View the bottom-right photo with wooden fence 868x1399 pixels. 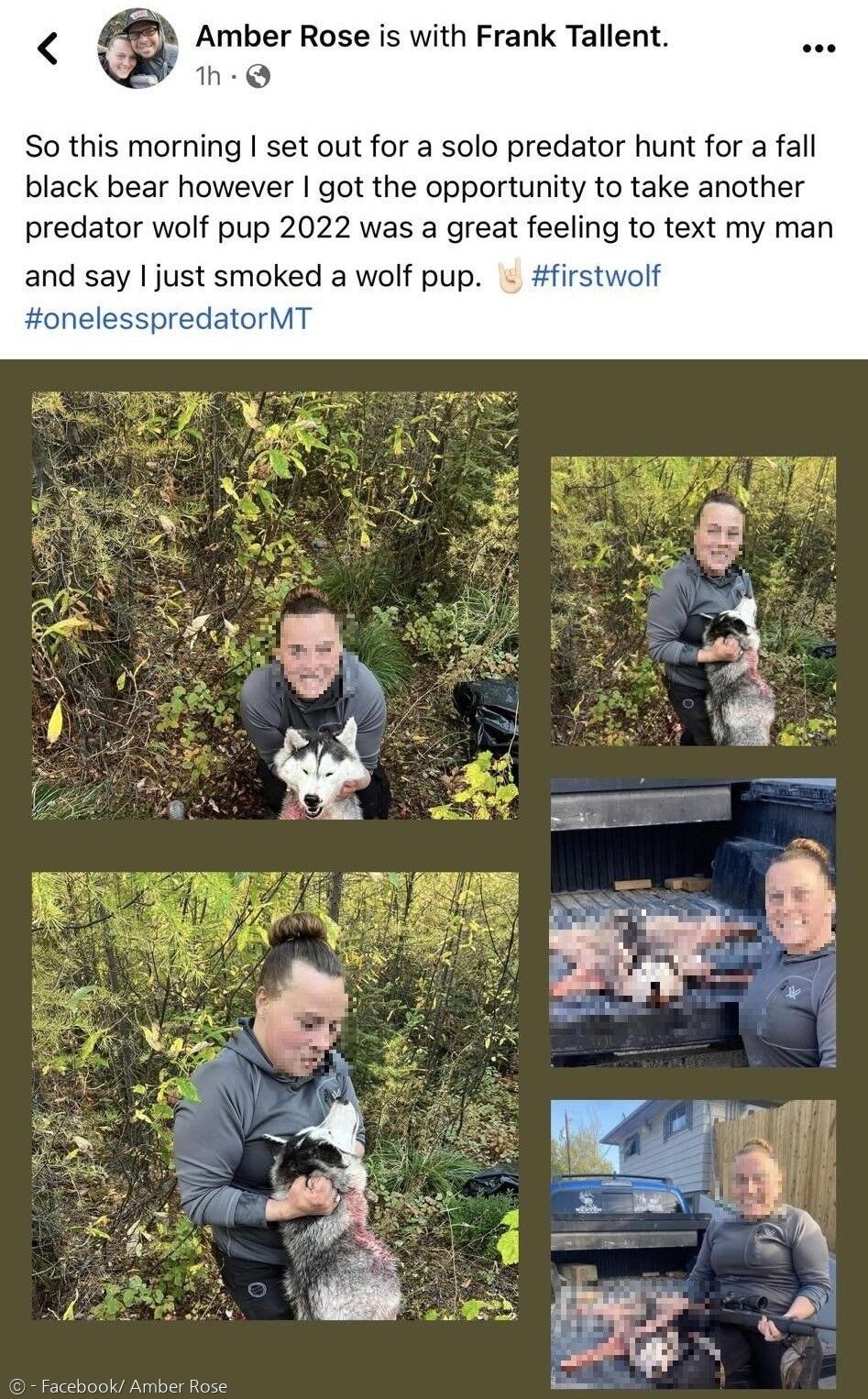693,1244
